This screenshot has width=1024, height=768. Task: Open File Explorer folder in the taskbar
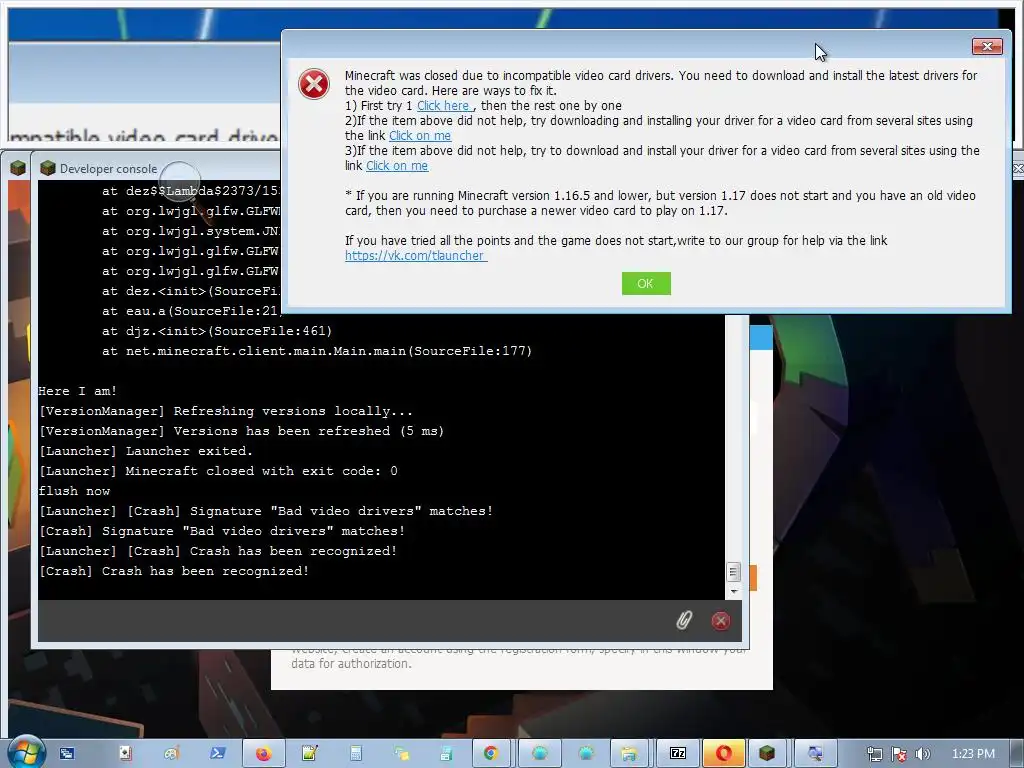[629, 754]
